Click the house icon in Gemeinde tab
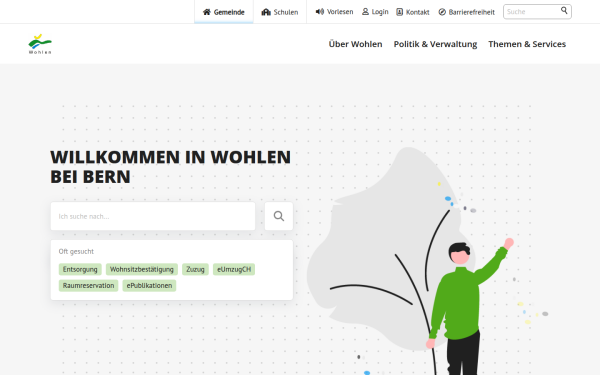Image resolution: width=600 pixels, height=375 pixels. click(207, 12)
